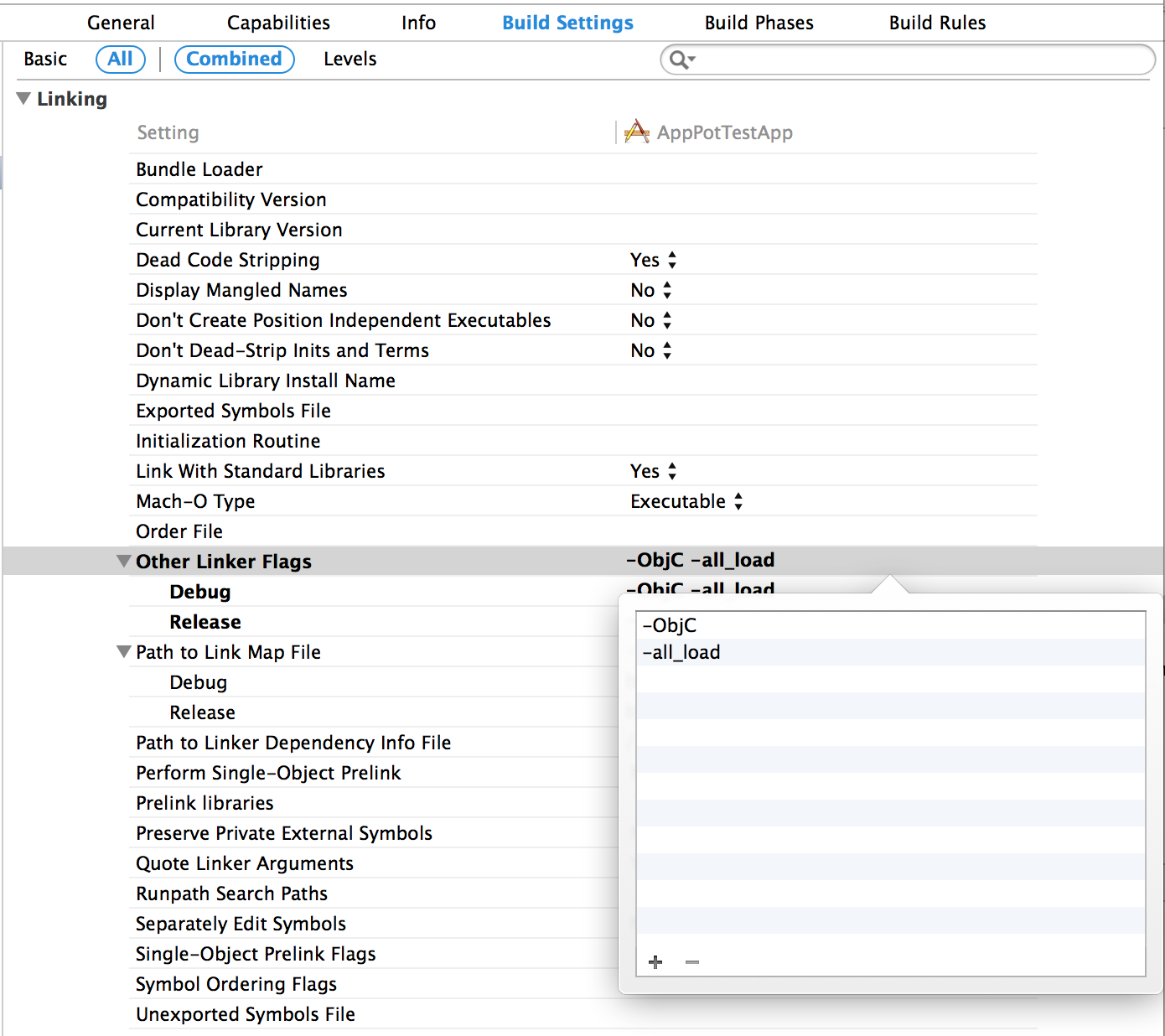Open the Dead Code Stripping stepper arrows
1165x1036 pixels.
tap(673, 260)
